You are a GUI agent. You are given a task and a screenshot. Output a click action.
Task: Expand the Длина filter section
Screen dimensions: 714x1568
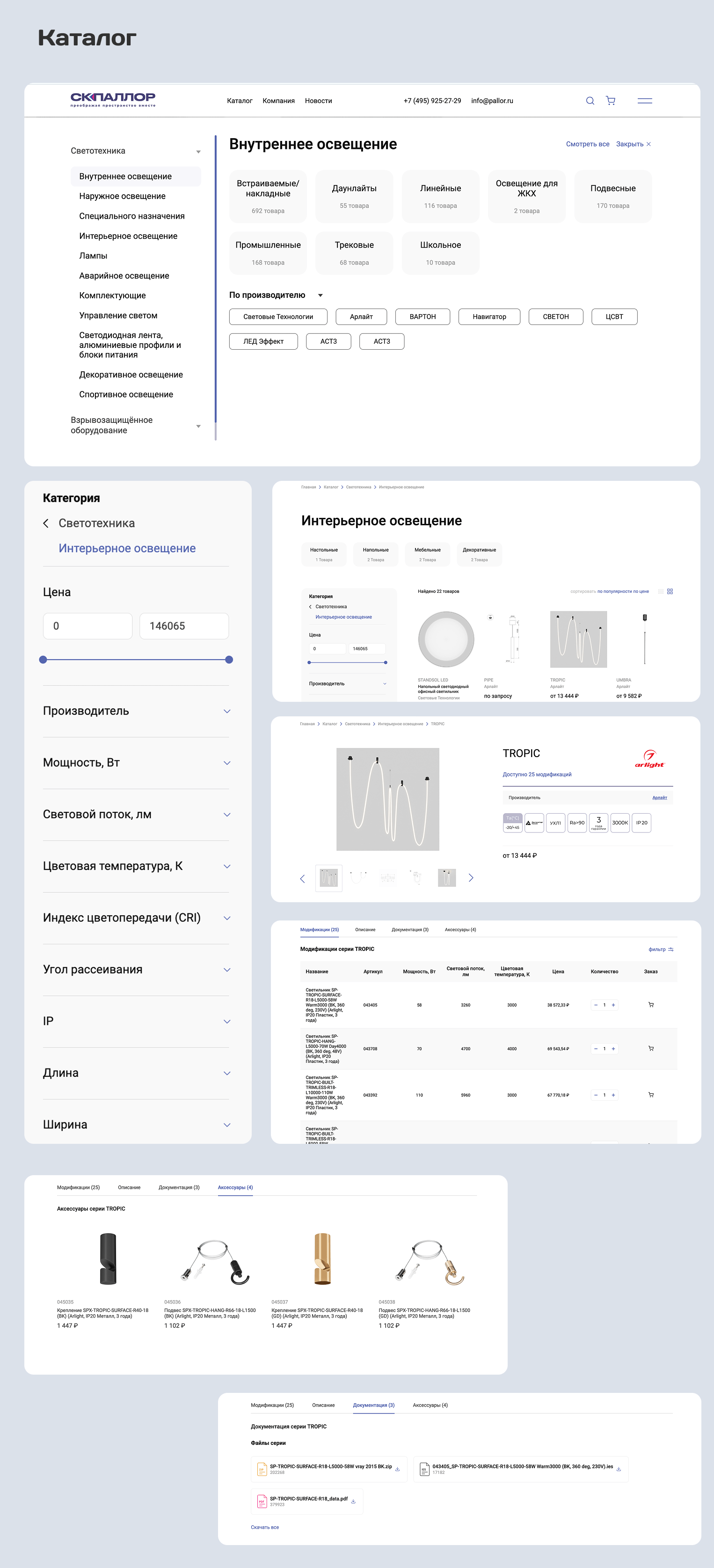227,1074
